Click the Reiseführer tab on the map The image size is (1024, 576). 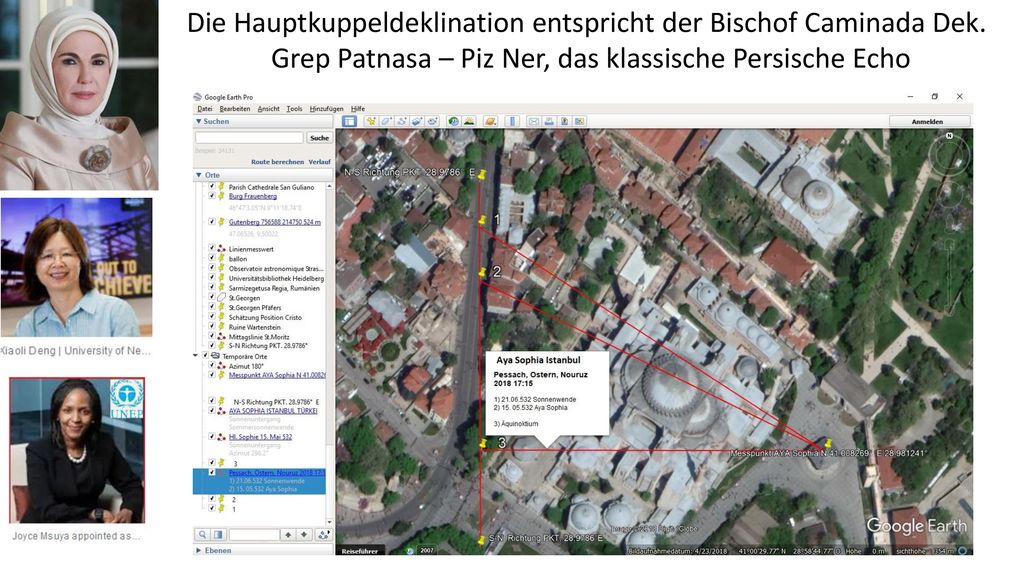(x=360, y=551)
